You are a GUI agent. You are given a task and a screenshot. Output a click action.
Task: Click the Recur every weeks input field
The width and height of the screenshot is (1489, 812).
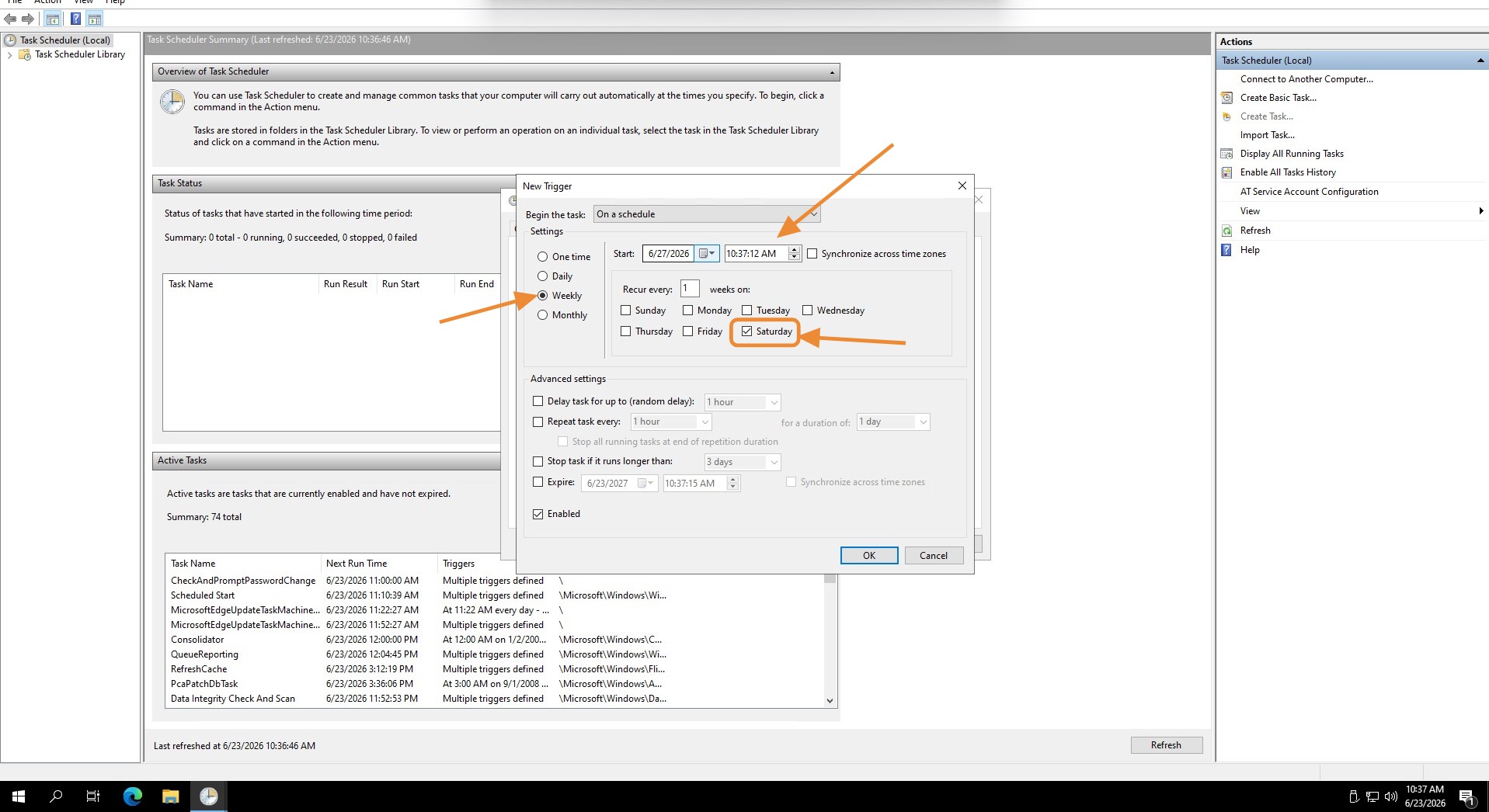tap(690, 289)
